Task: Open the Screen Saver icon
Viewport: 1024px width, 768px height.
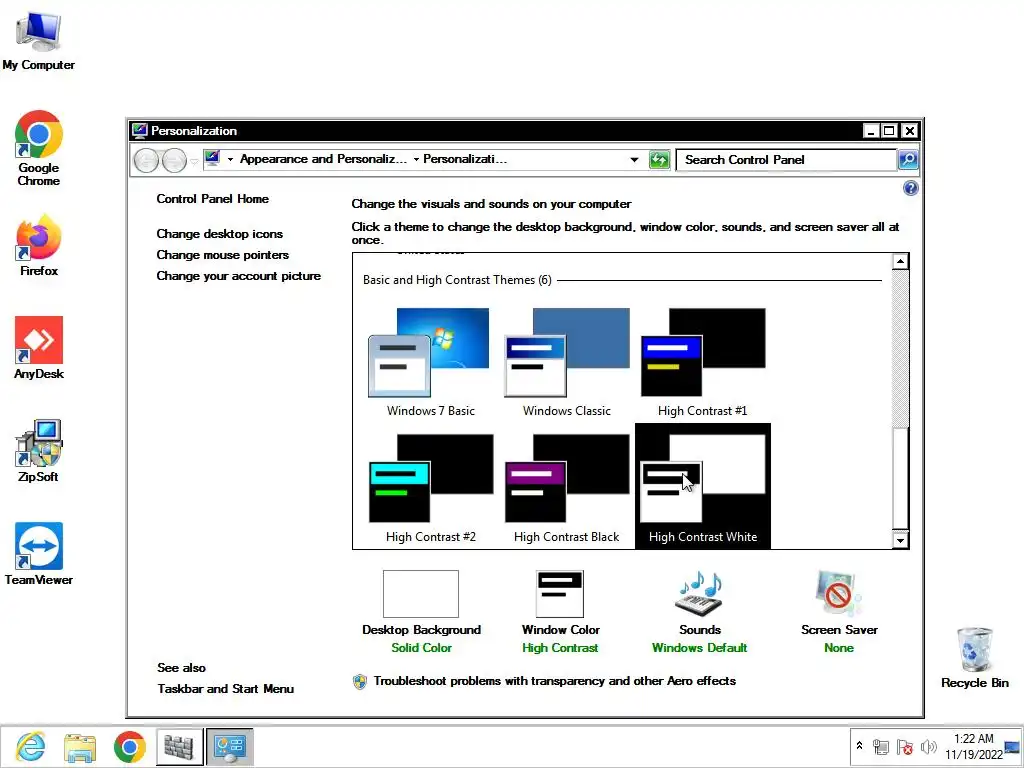Action: coord(839,594)
